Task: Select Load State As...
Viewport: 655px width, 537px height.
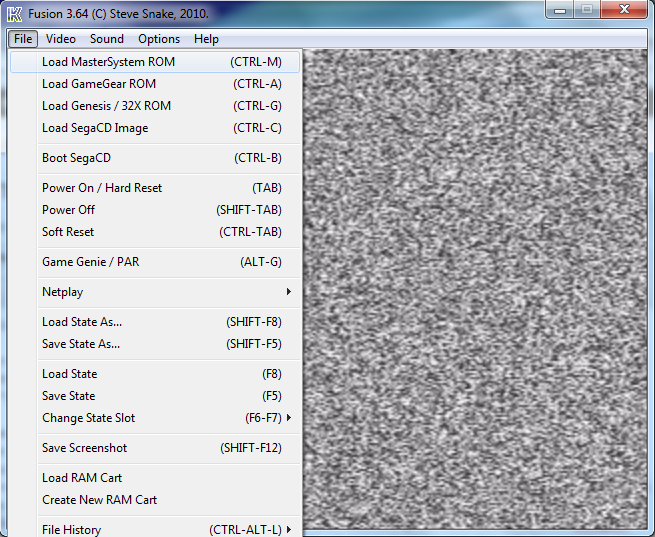Action: tap(155, 322)
